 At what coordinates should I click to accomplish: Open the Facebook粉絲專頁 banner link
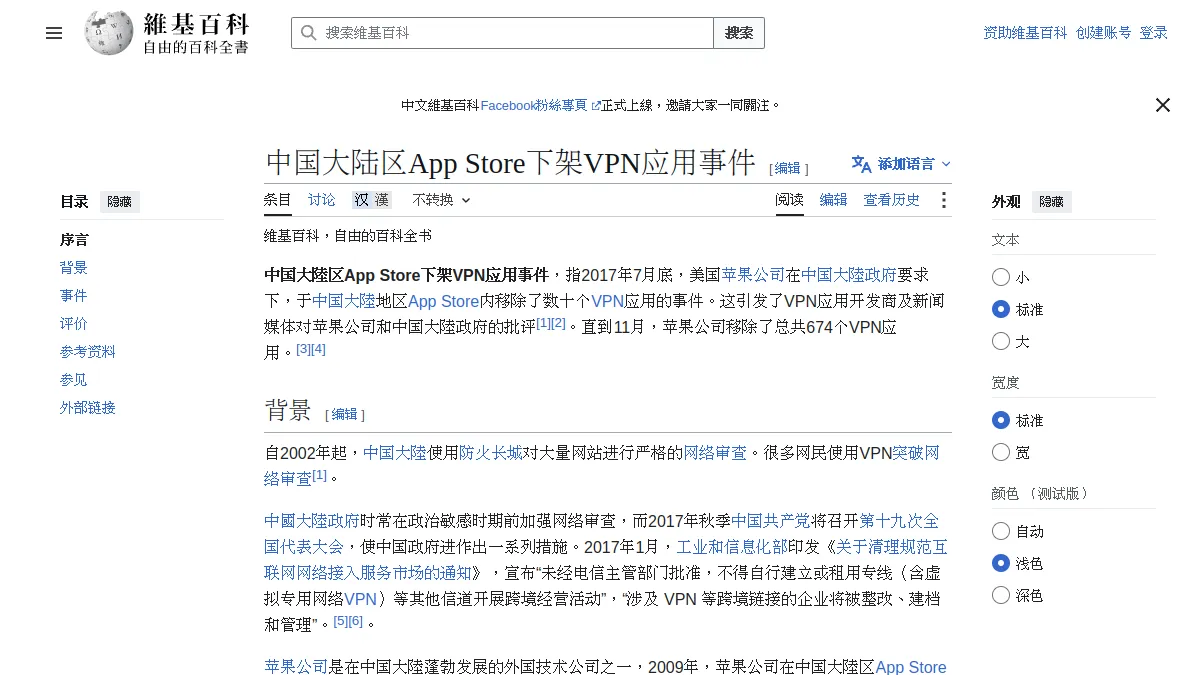(540, 105)
